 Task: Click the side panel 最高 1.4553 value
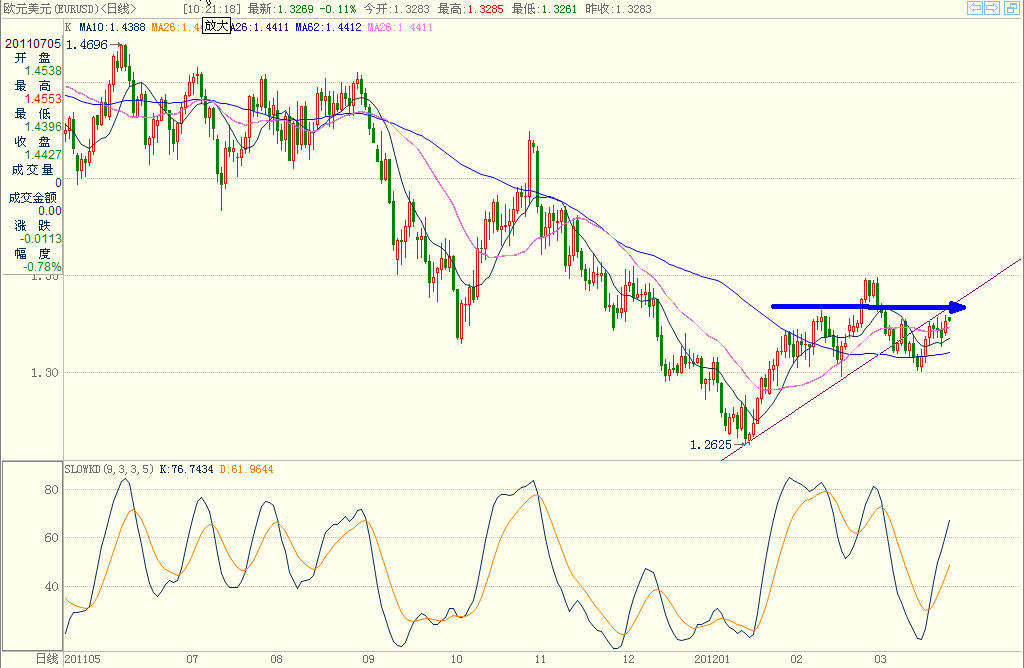coord(43,99)
